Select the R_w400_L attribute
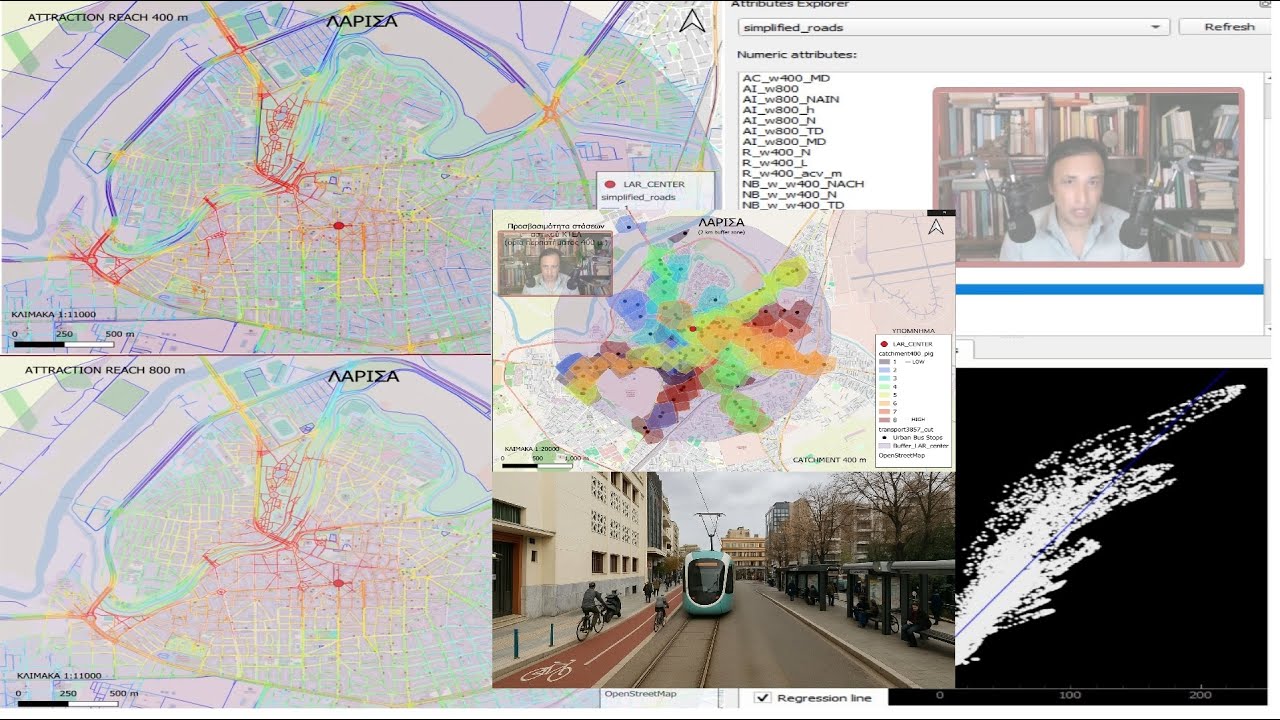Image resolution: width=1280 pixels, height=720 pixels. (775, 163)
